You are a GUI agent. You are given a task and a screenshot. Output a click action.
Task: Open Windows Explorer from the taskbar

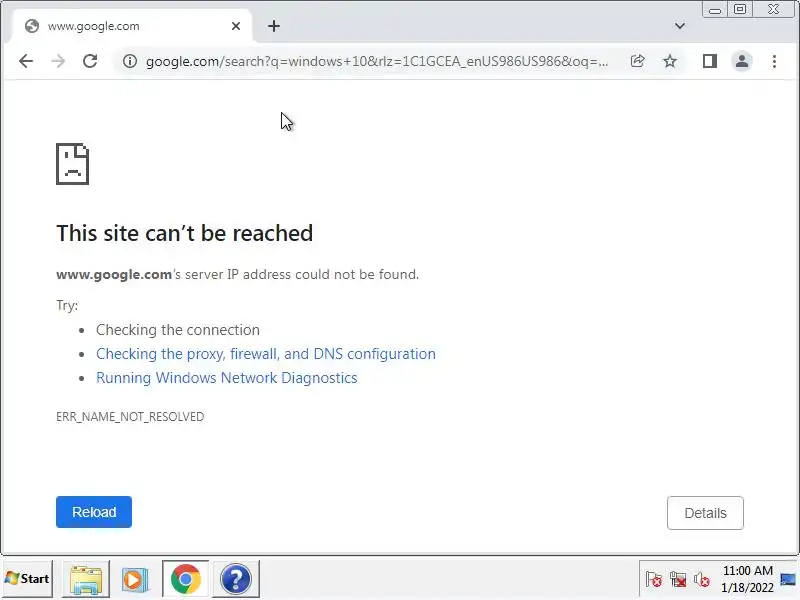click(x=86, y=579)
